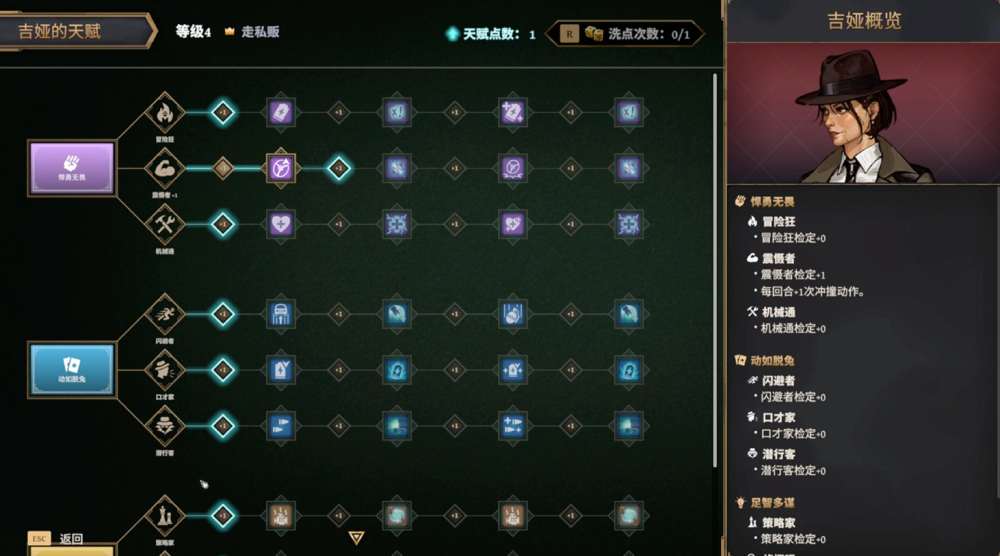This screenshot has width=1000, height=556.
Task: Open the blue 动如脱兔 talent category
Action: pyautogui.click(x=72, y=370)
